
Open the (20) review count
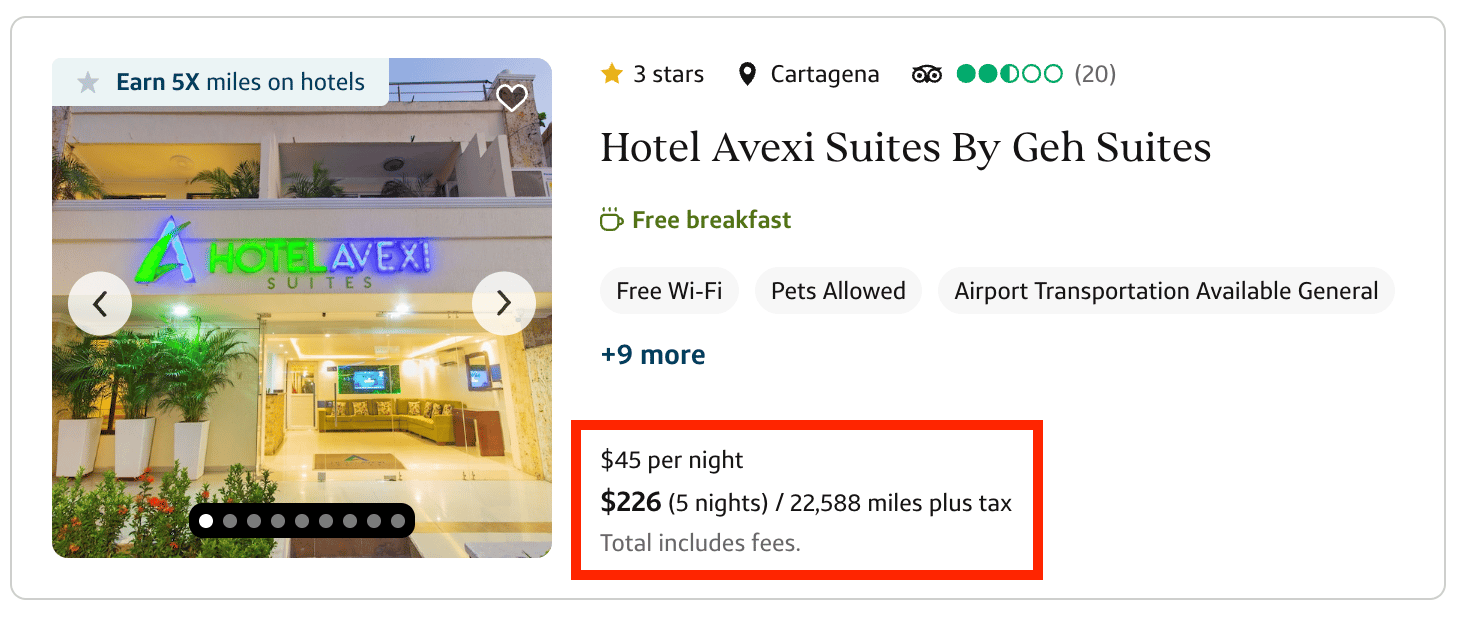tap(1095, 74)
